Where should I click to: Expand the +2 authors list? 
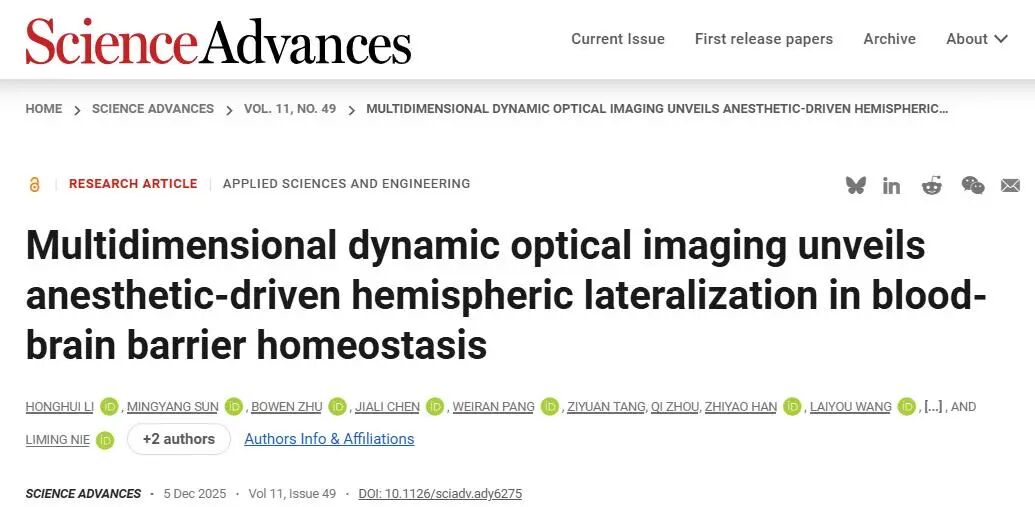(178, 439)
